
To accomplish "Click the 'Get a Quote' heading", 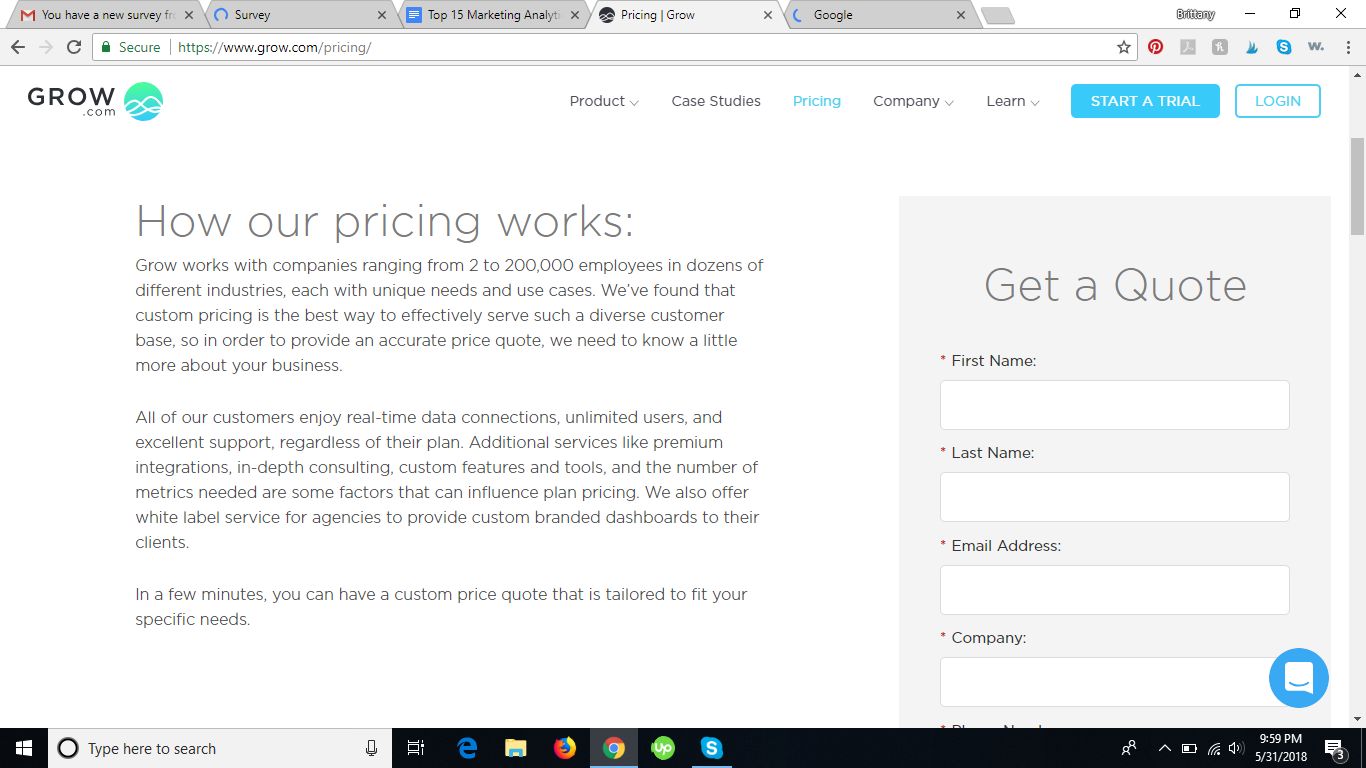I will tap(1115, 285).
